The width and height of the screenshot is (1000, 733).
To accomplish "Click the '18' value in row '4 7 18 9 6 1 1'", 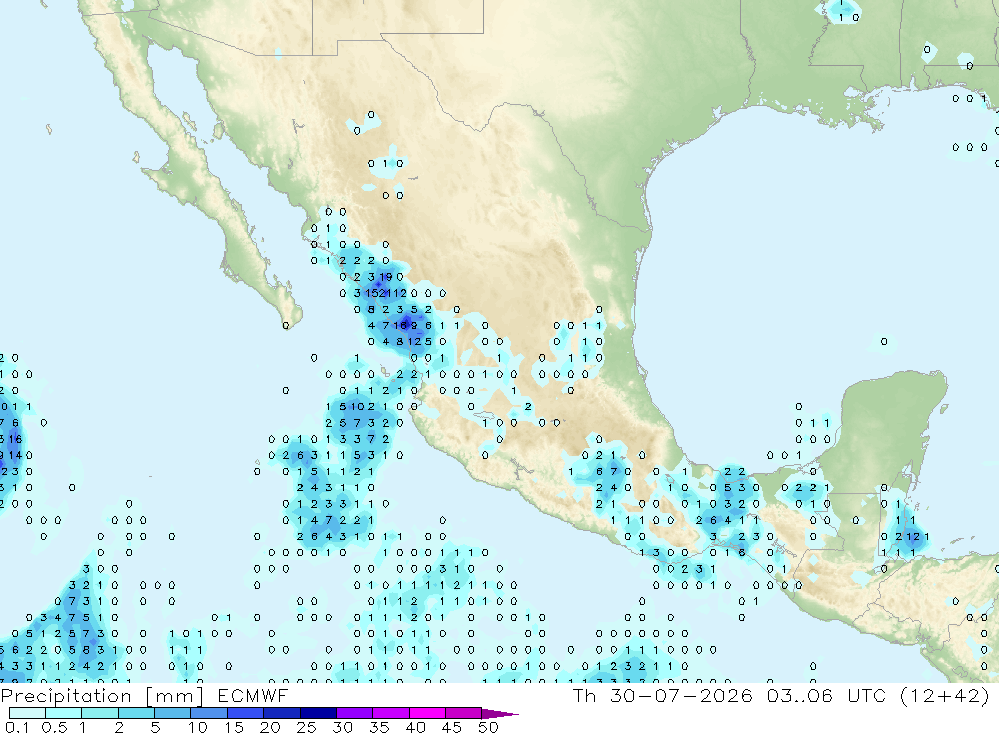I will (400, 325).
